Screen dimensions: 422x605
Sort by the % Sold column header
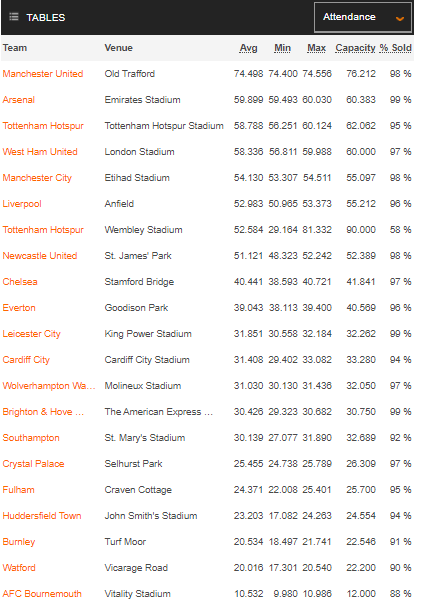click(395, 48)
